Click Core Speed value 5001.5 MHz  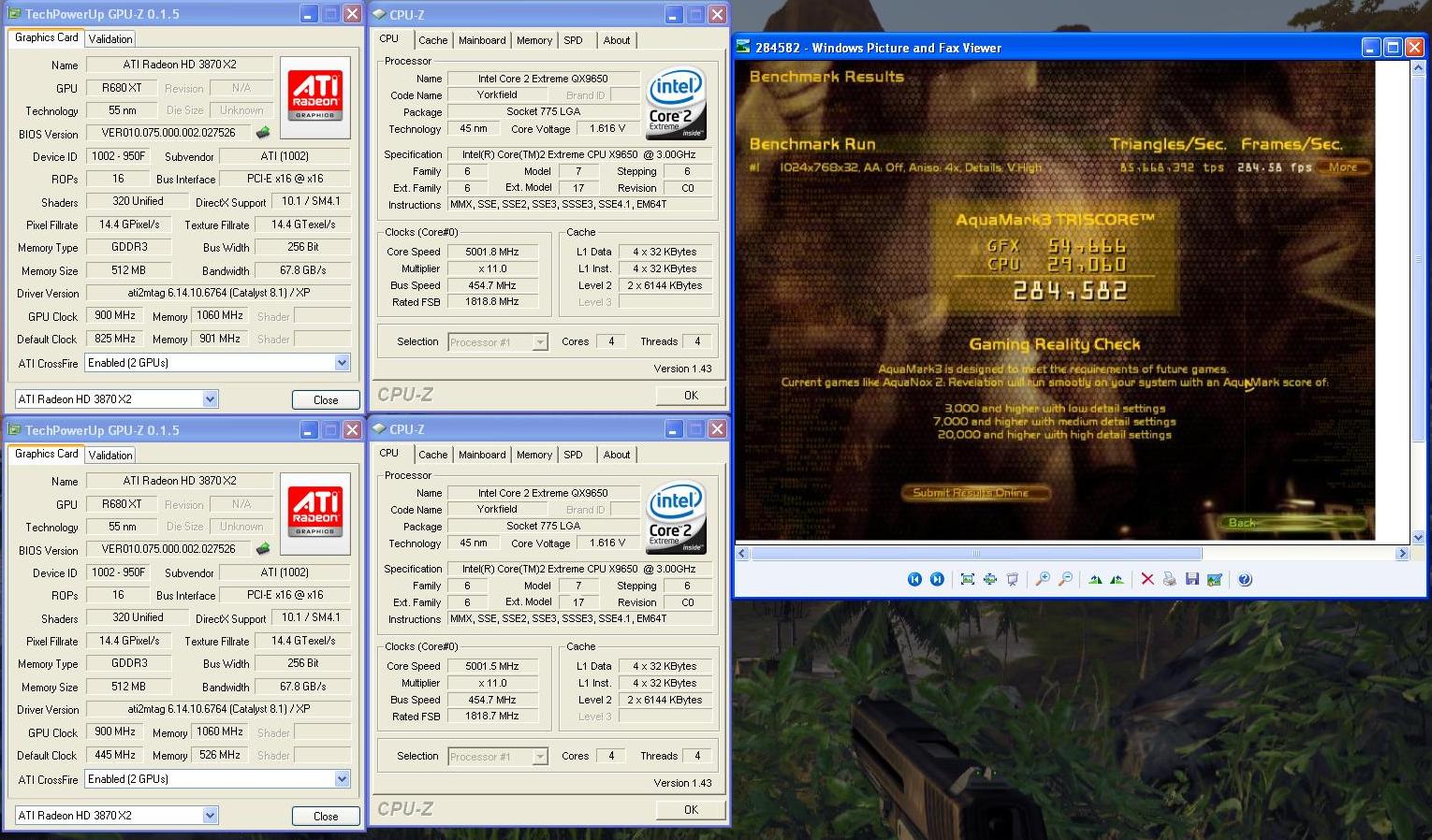tap(492, 666)
